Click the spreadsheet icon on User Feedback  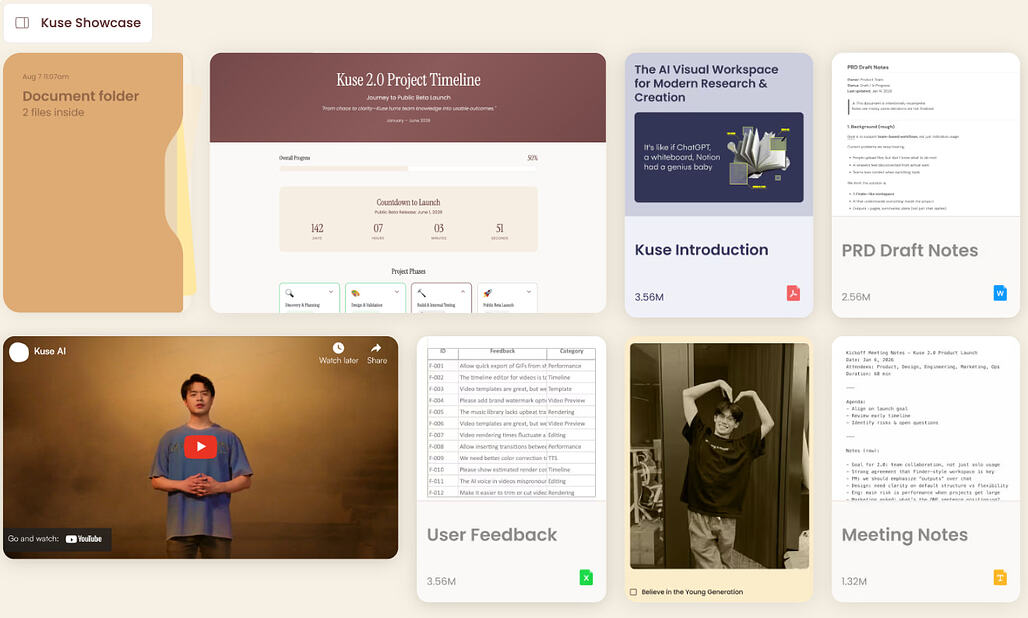point(586,577)
